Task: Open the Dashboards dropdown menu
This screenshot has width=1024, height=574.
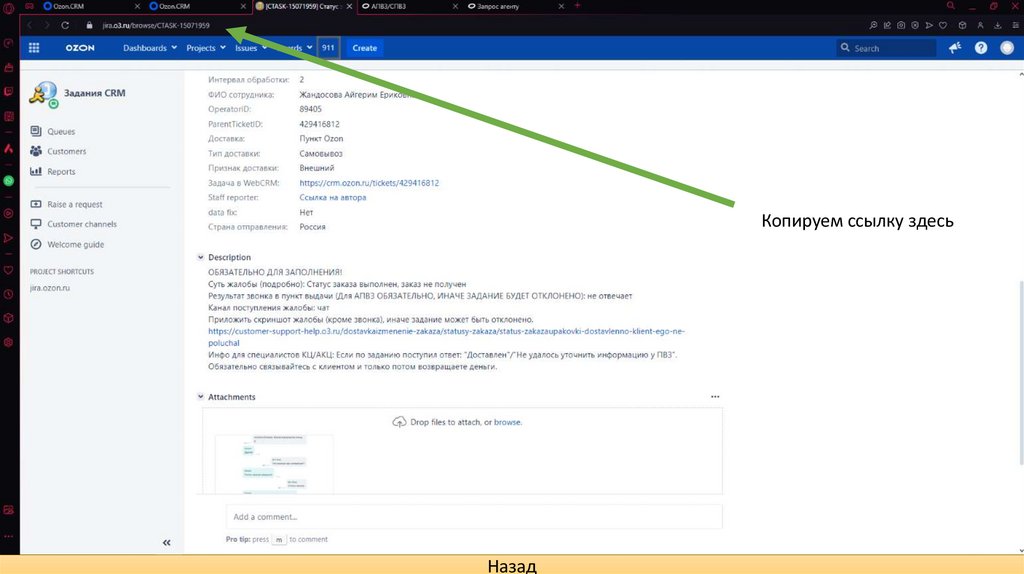Action: 150,48
